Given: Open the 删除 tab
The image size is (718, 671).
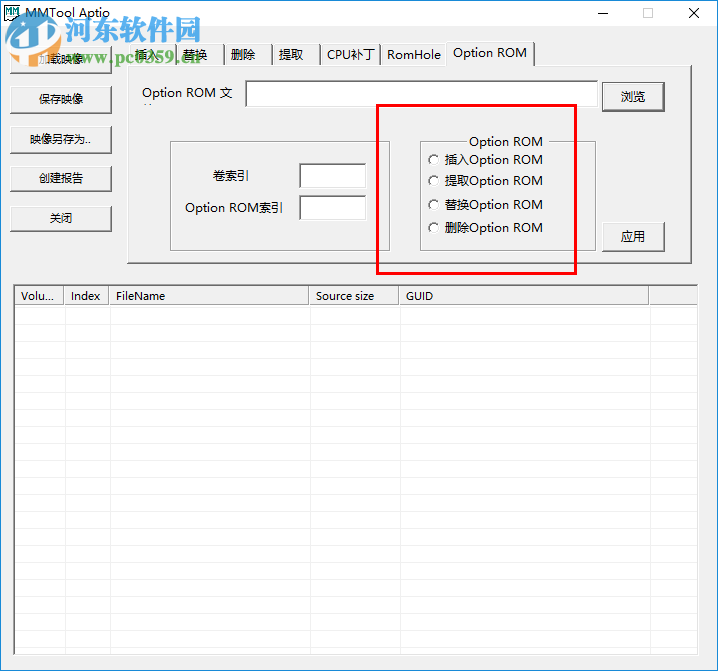Looking at the screenshot, I should click(248, 55).
